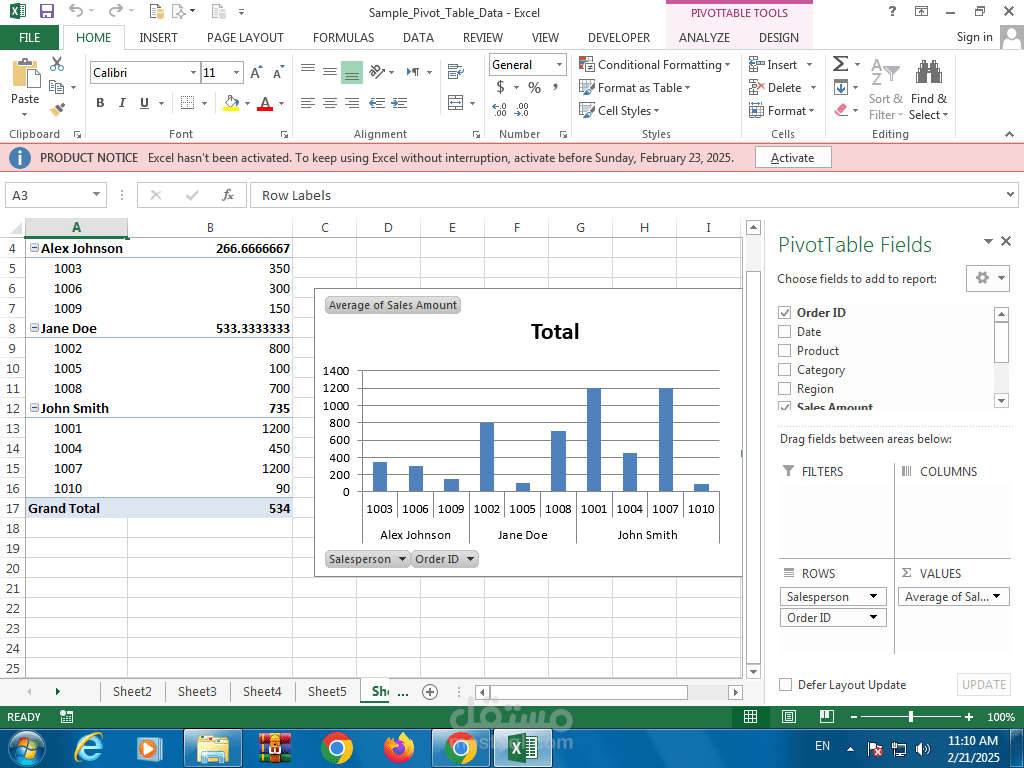Image resolution: width=1024 pixels, height=768 pixels.
Task: Add a new sheet with plus icon
Action: tap(430, 692)
